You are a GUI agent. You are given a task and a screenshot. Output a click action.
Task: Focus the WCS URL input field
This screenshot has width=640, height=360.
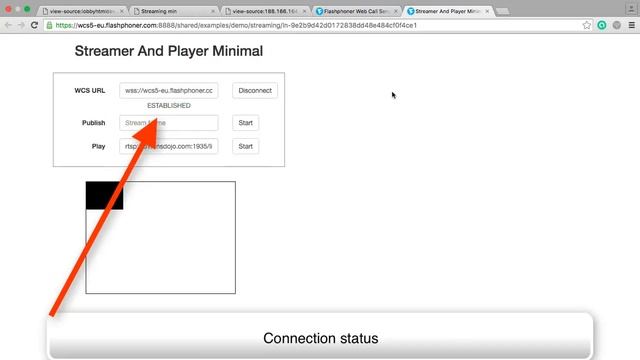(x=169, y=91)
